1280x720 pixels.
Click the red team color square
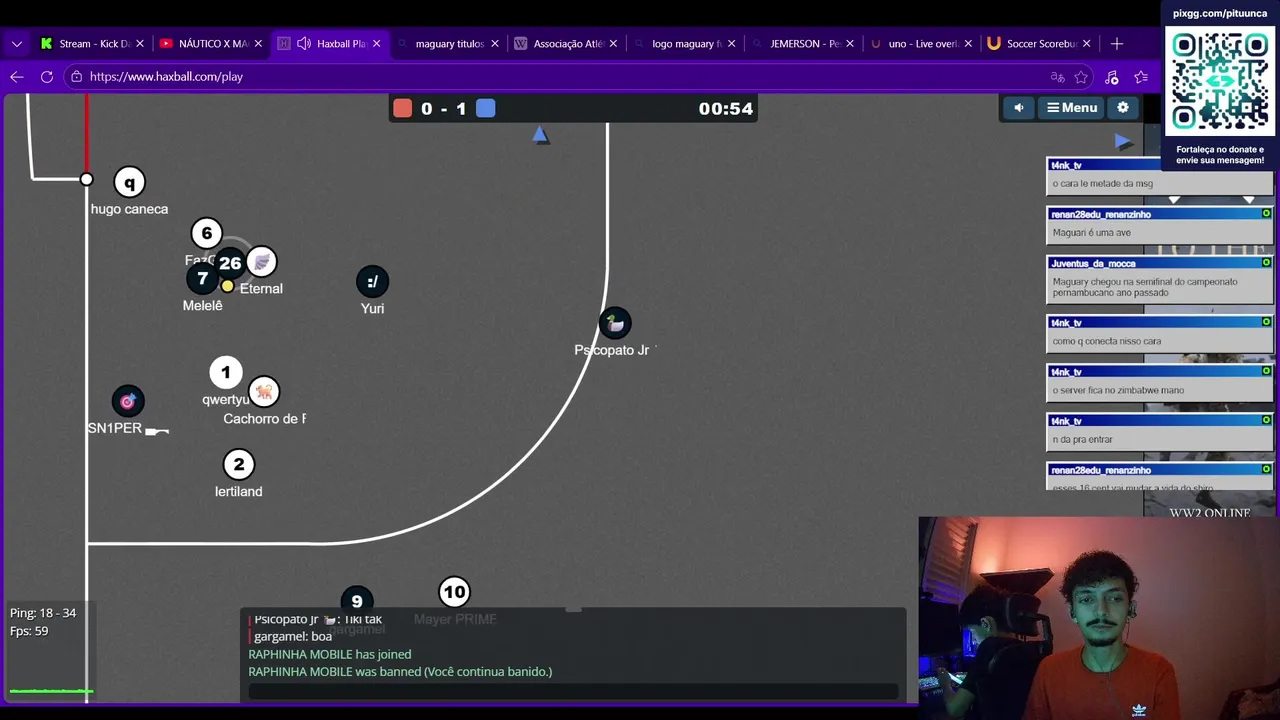point(402,108)
